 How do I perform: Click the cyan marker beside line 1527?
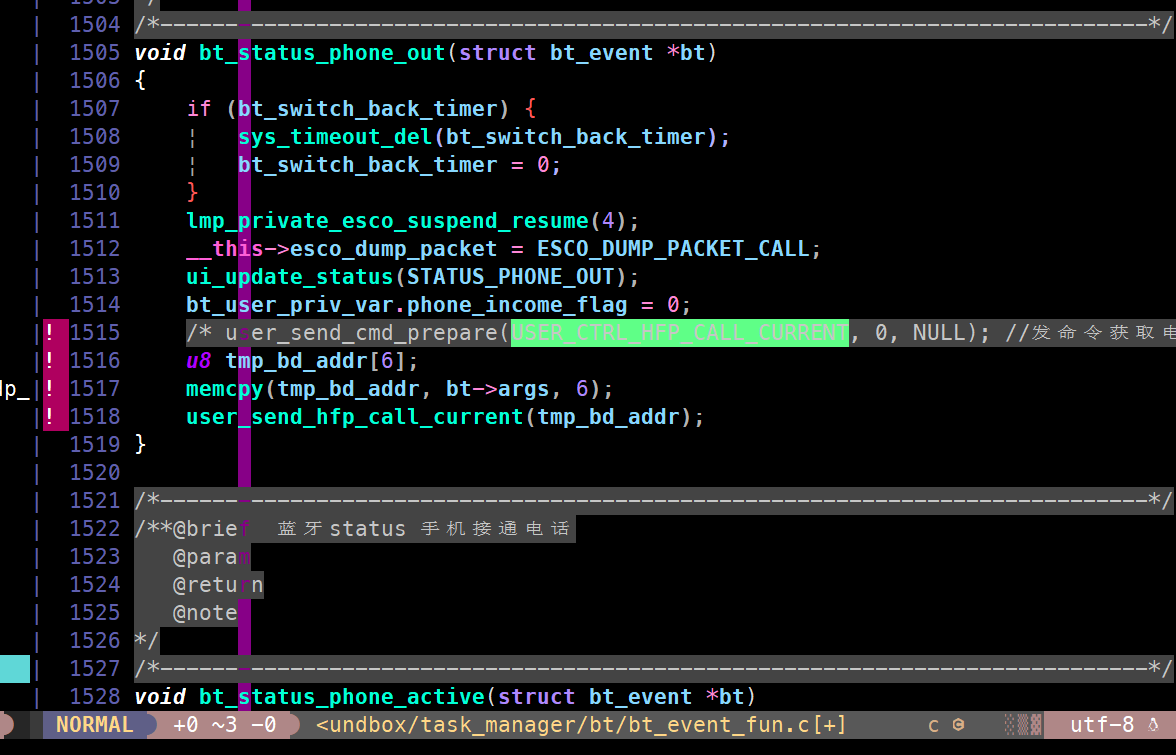(x=15, y=669)
